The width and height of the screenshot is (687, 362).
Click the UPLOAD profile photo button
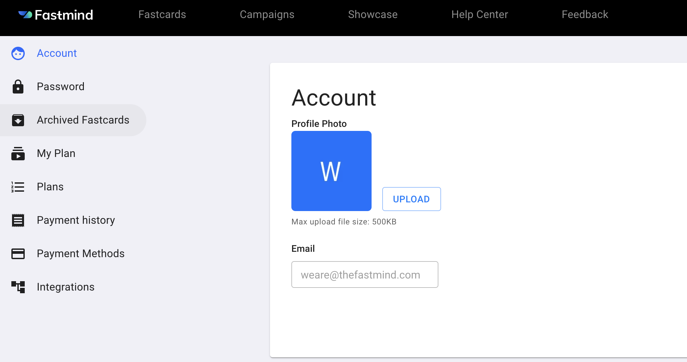point(411,199)
